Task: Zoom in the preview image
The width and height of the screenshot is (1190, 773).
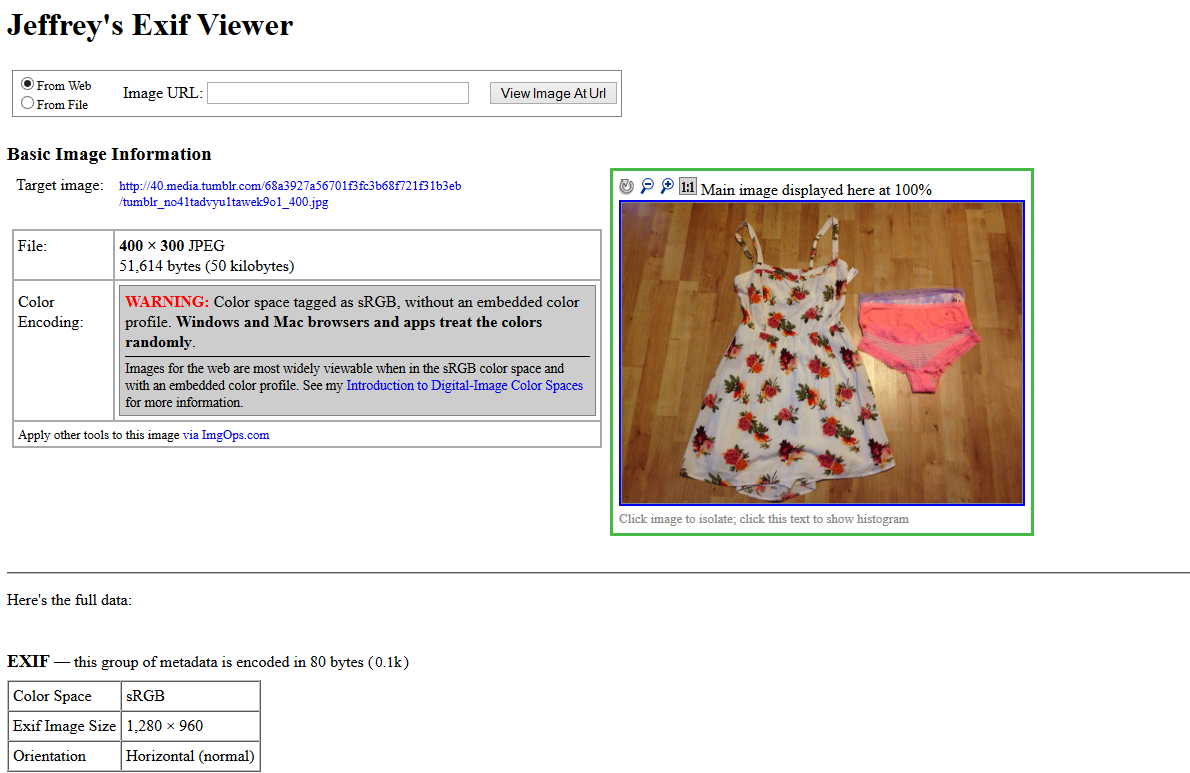Action: (x=667, y=187)
